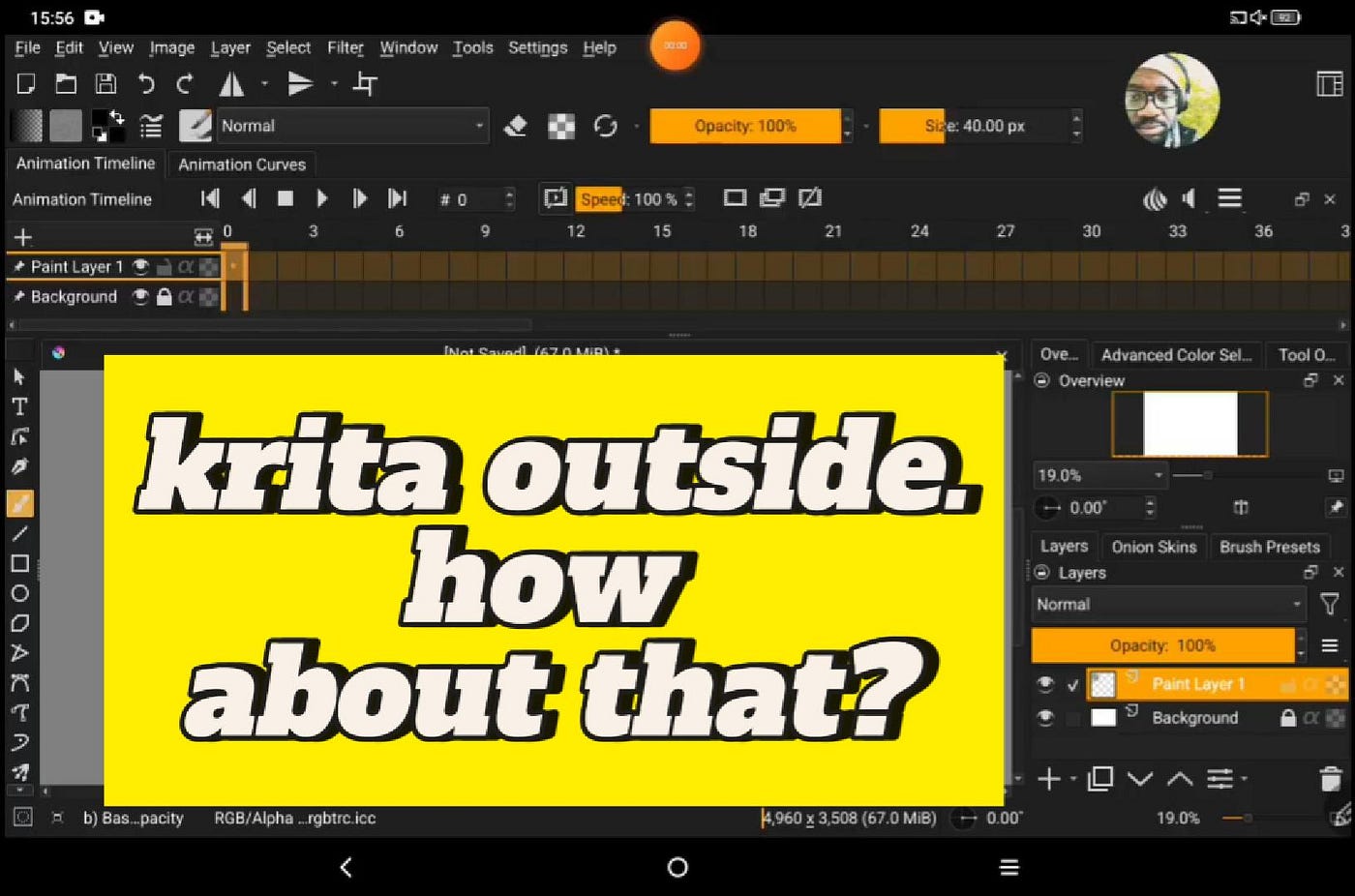Reload the original brush preset

click(x=606, y=126)
